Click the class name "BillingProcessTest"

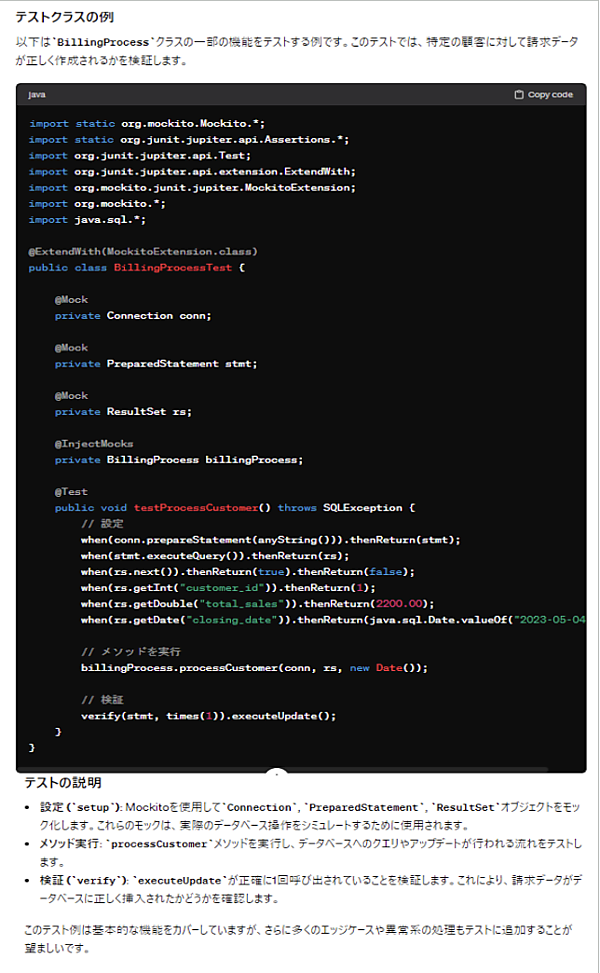172,267
